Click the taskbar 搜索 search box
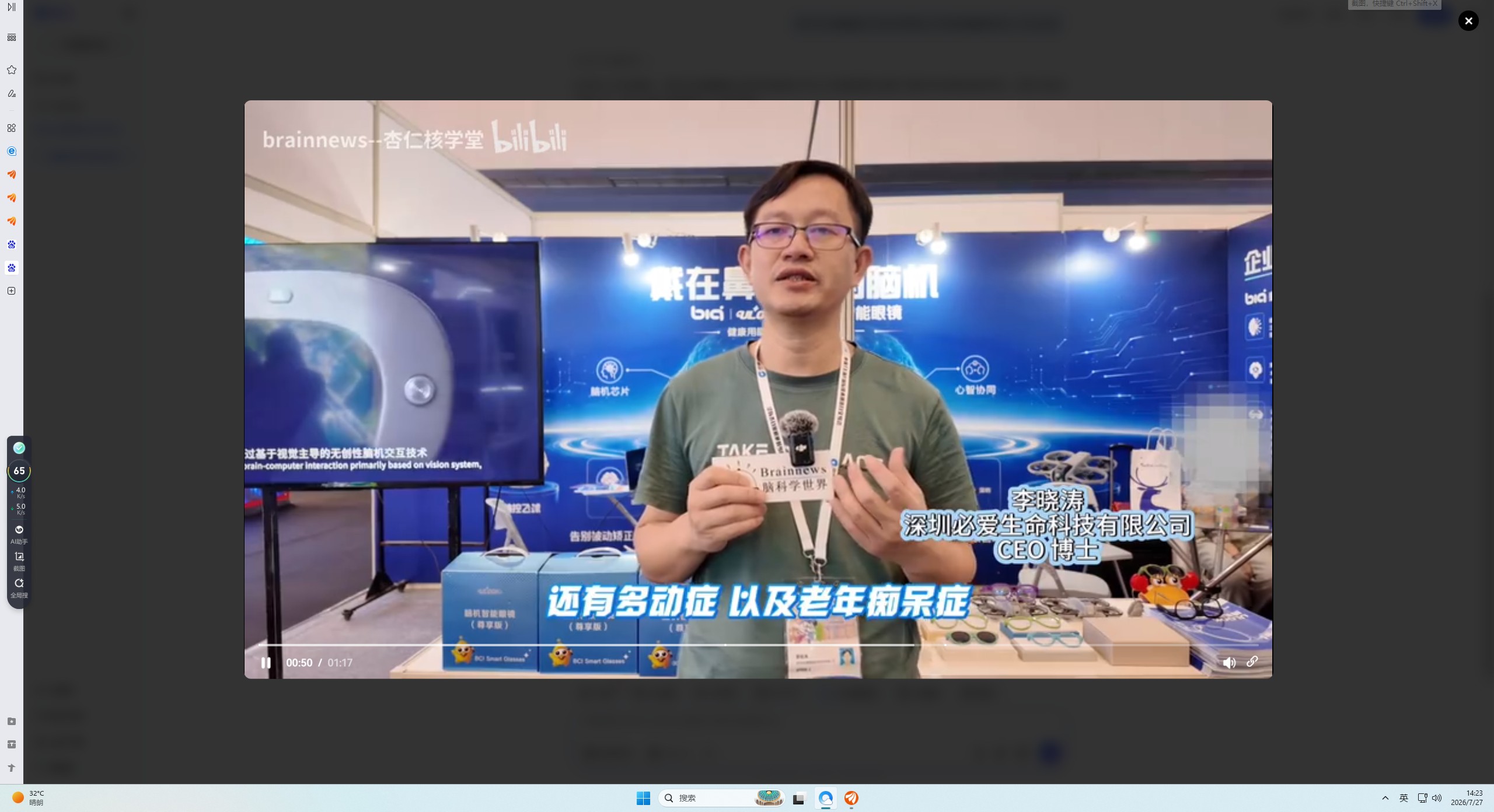Image resolution: width=1494 pixels, height=812 pixels. click(721, 798)
